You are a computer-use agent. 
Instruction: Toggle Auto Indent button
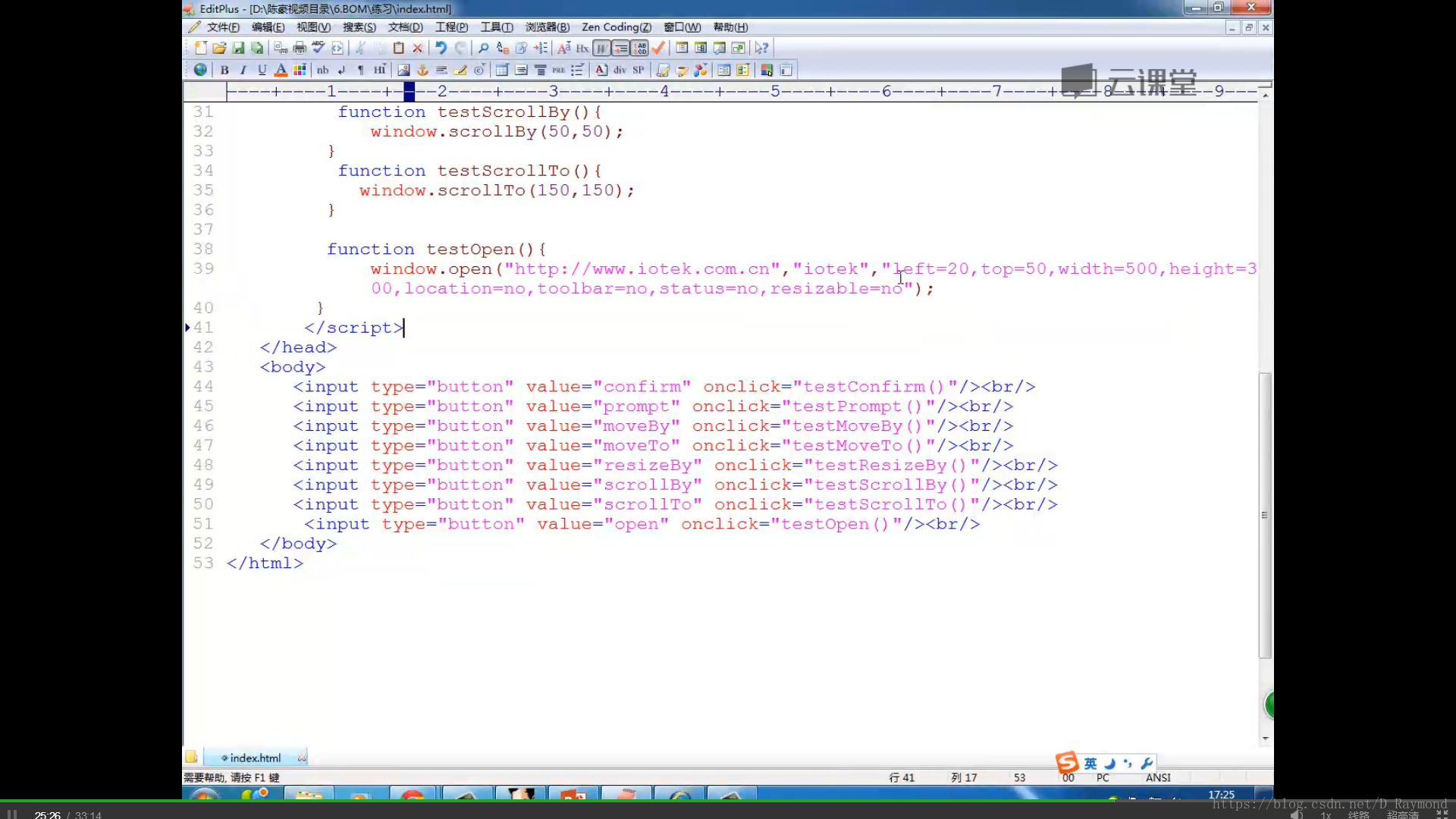[620, 48]
